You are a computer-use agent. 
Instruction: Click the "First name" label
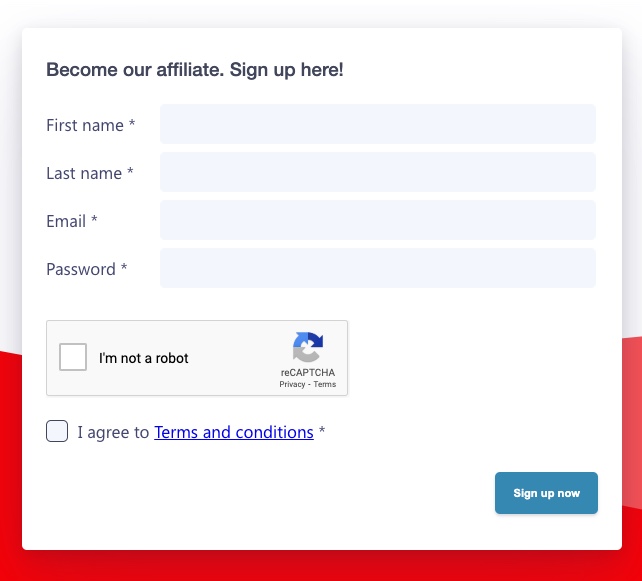pyautogui.click(x=85, y=125)
